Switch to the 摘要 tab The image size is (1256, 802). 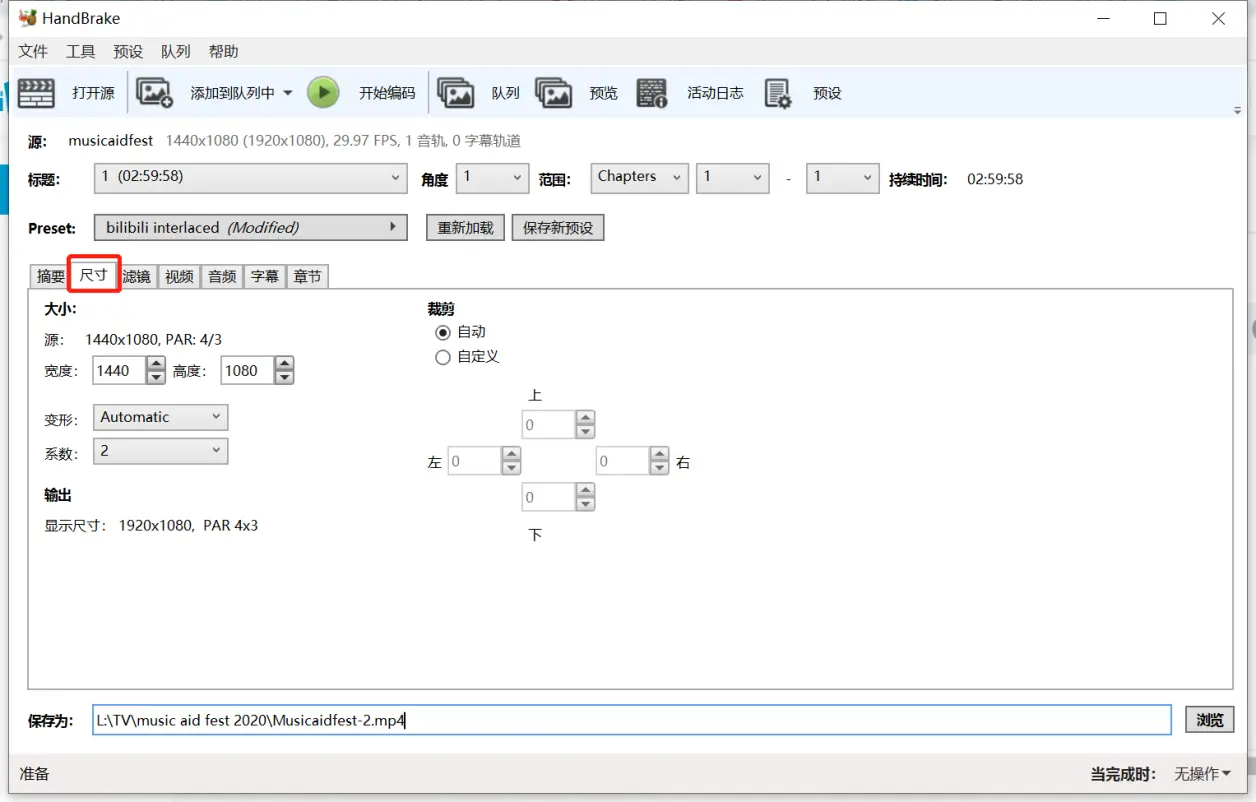(x=51, y=277)
